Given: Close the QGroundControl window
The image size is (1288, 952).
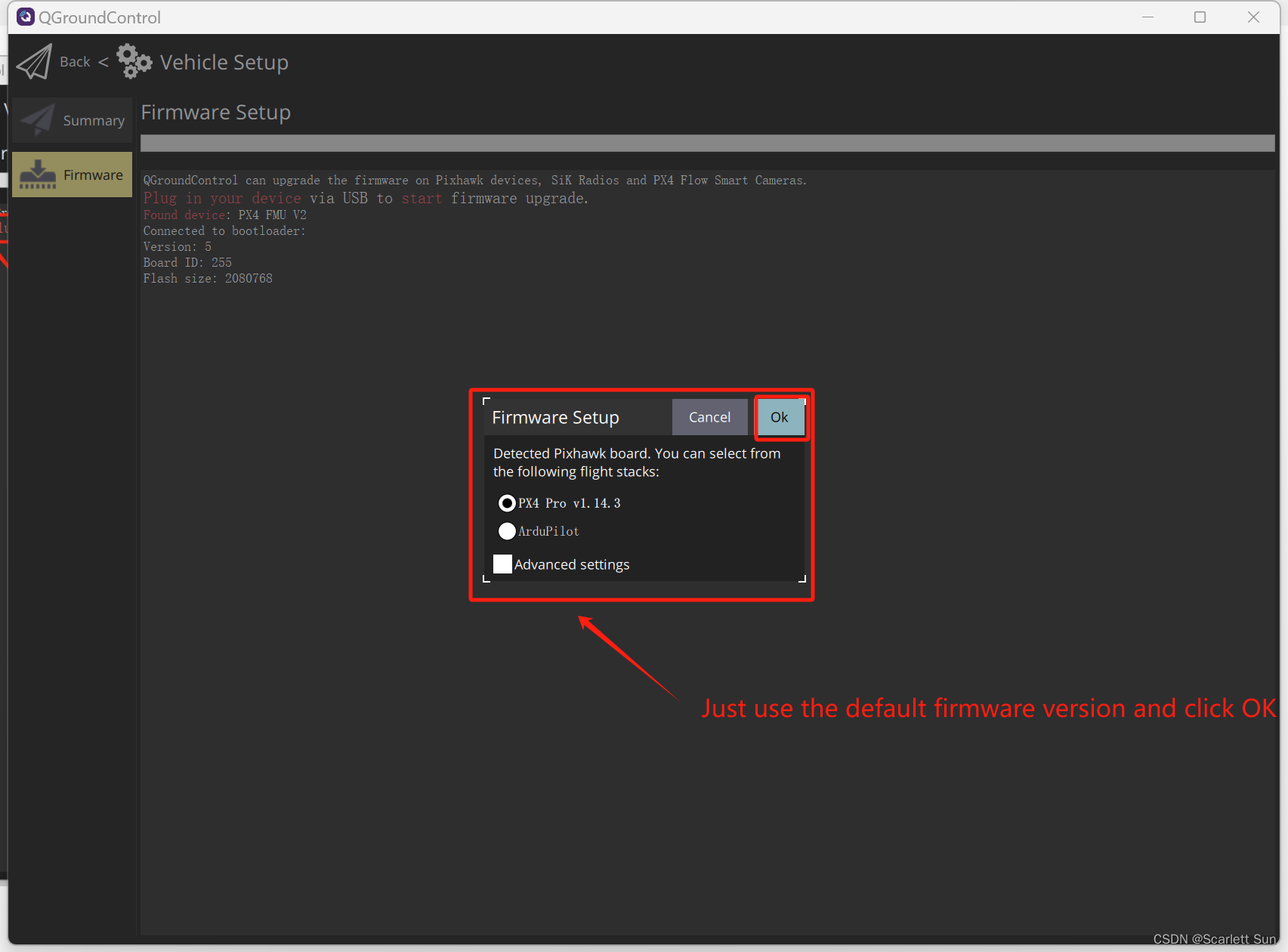Looking at the screenshot, I should [x=1253, y=17].
